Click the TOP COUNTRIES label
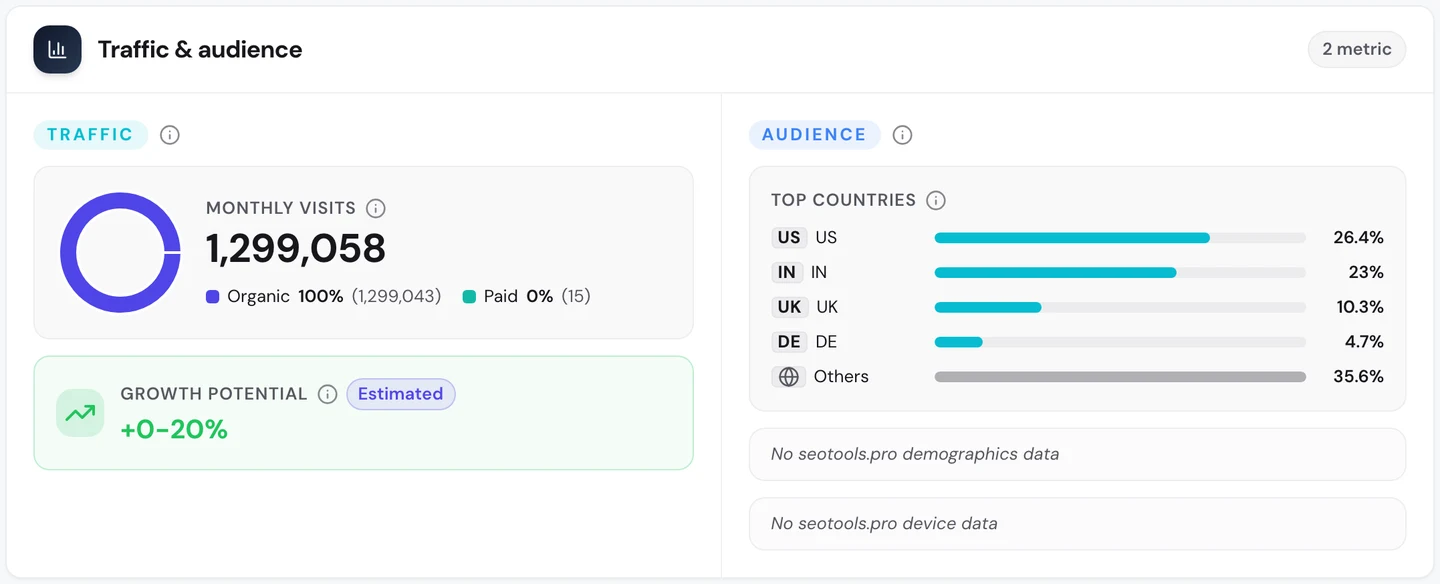The width and height of the screenshot is (1440, 584). [843, 200]
